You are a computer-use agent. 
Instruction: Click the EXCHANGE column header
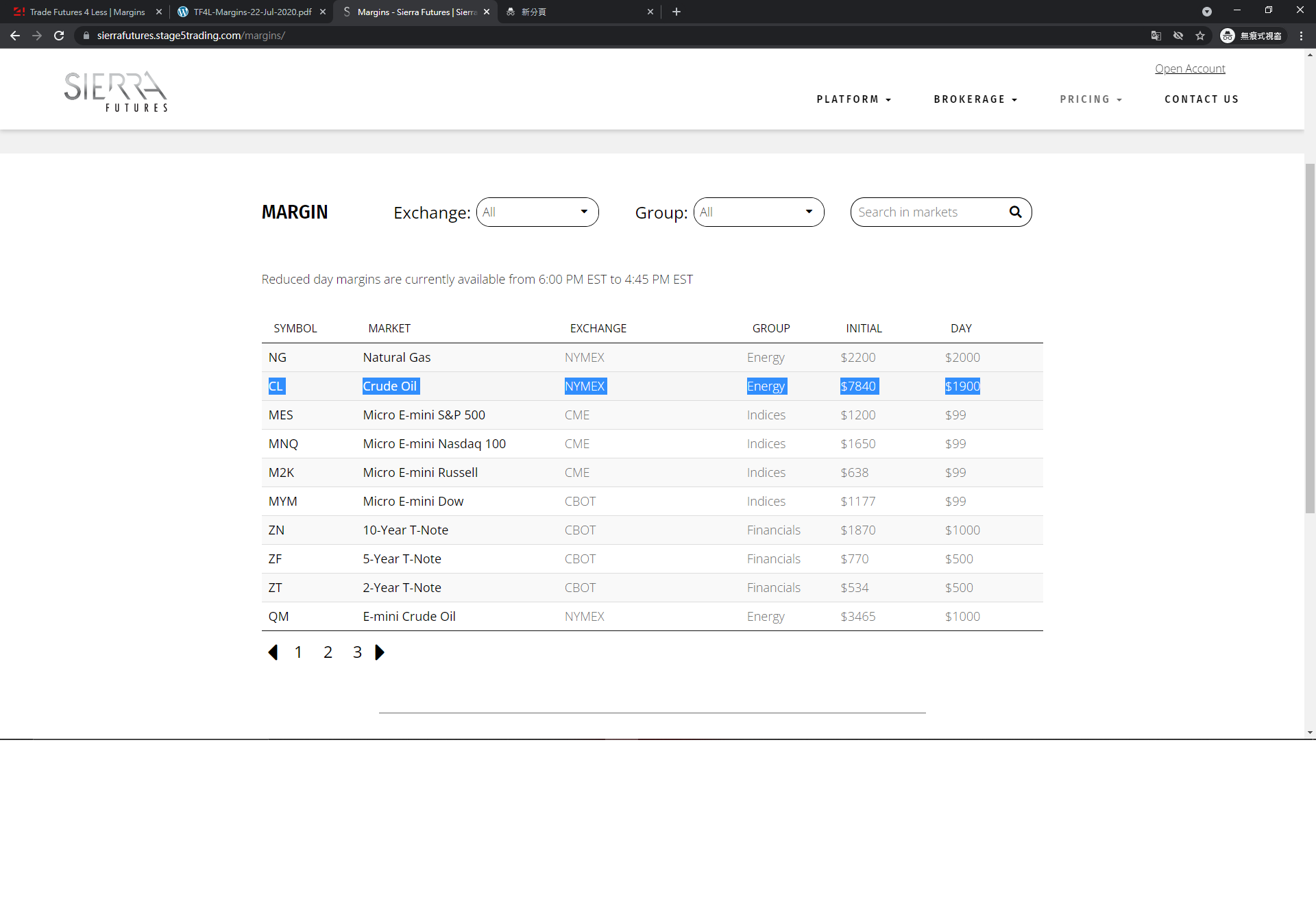point(598,328)
